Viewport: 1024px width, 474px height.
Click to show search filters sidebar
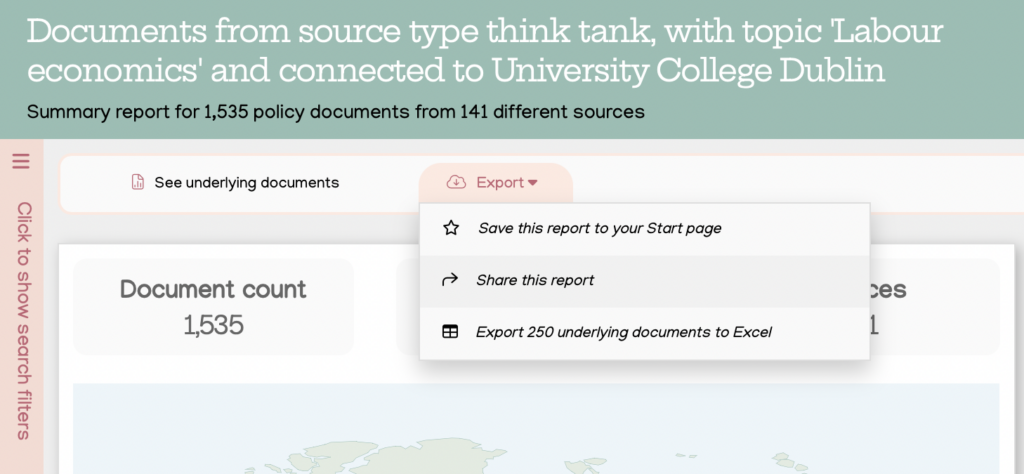[24, 321]
